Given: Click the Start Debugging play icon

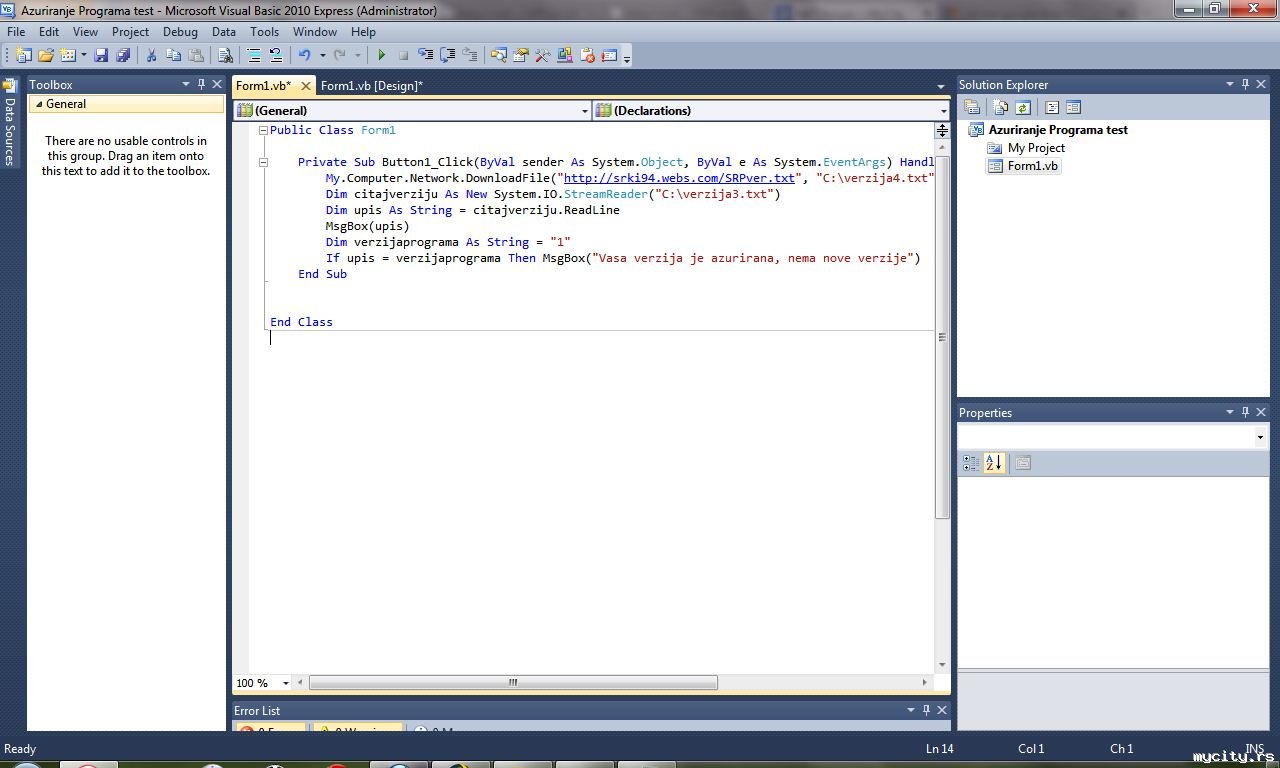Looking at the screenshot, I should pos(381,56).
